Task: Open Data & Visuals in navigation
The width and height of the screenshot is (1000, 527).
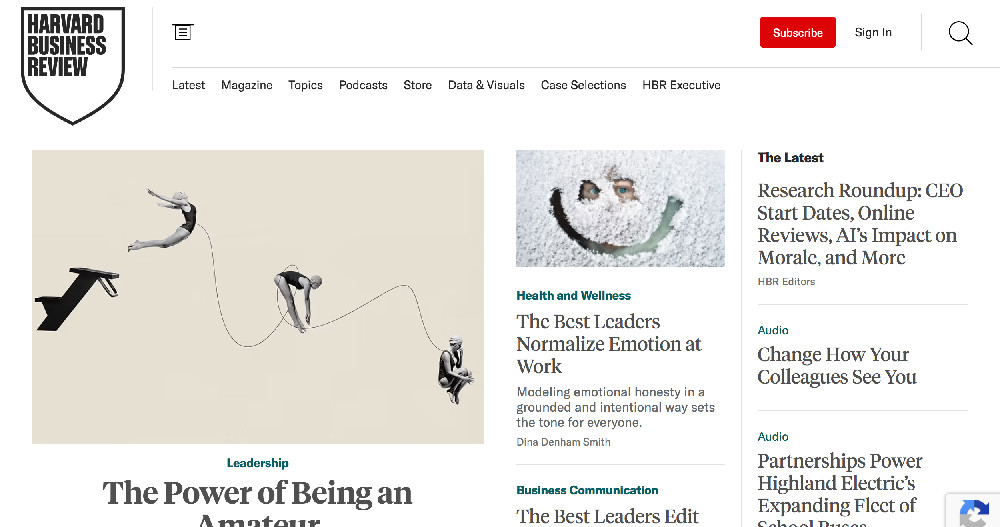Action: click(486, 85)
